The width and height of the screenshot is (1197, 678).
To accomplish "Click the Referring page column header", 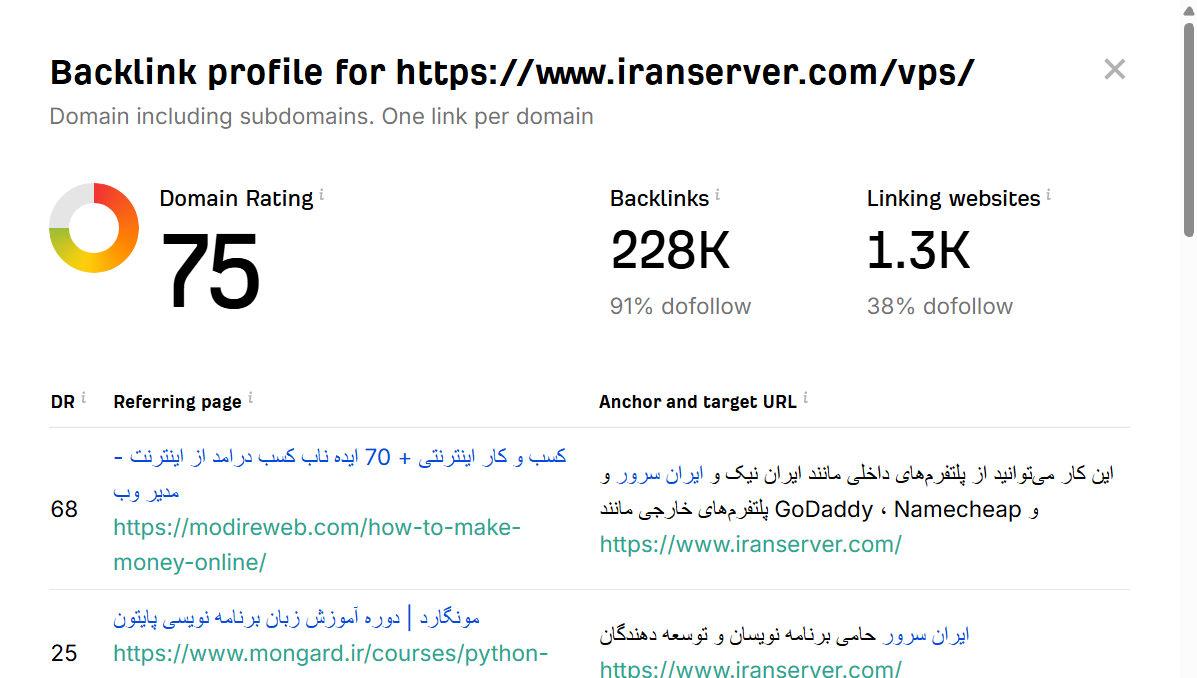I will [175, 401].
